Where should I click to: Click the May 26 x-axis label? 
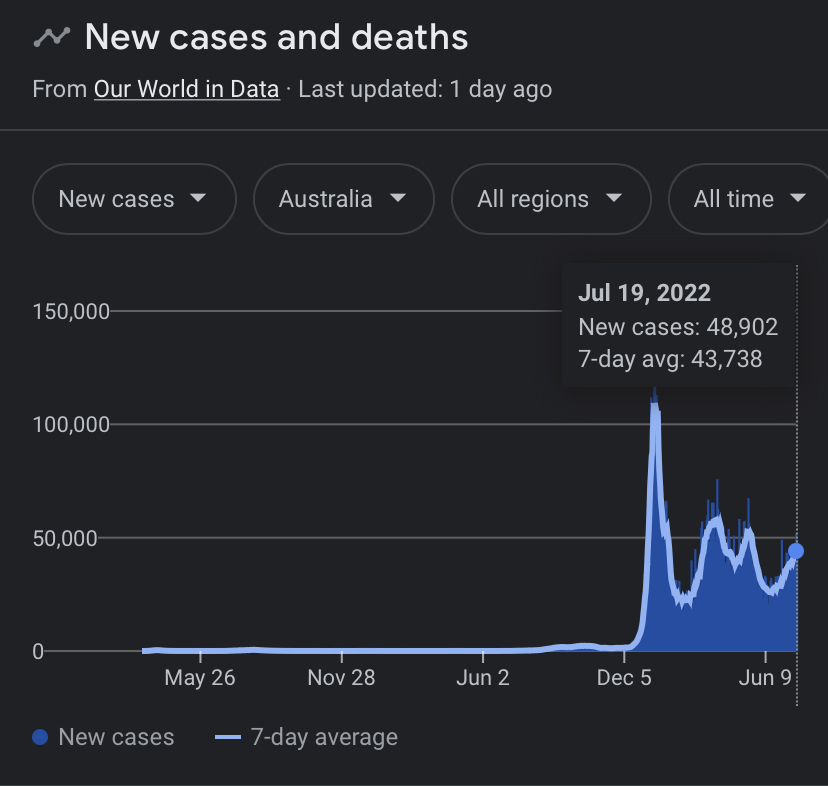[200, 678]
